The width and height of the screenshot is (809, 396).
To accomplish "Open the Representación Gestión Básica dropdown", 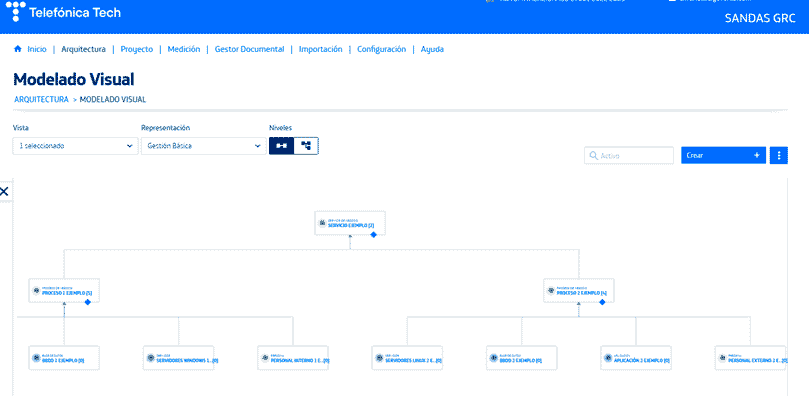I will click(203, 146).
